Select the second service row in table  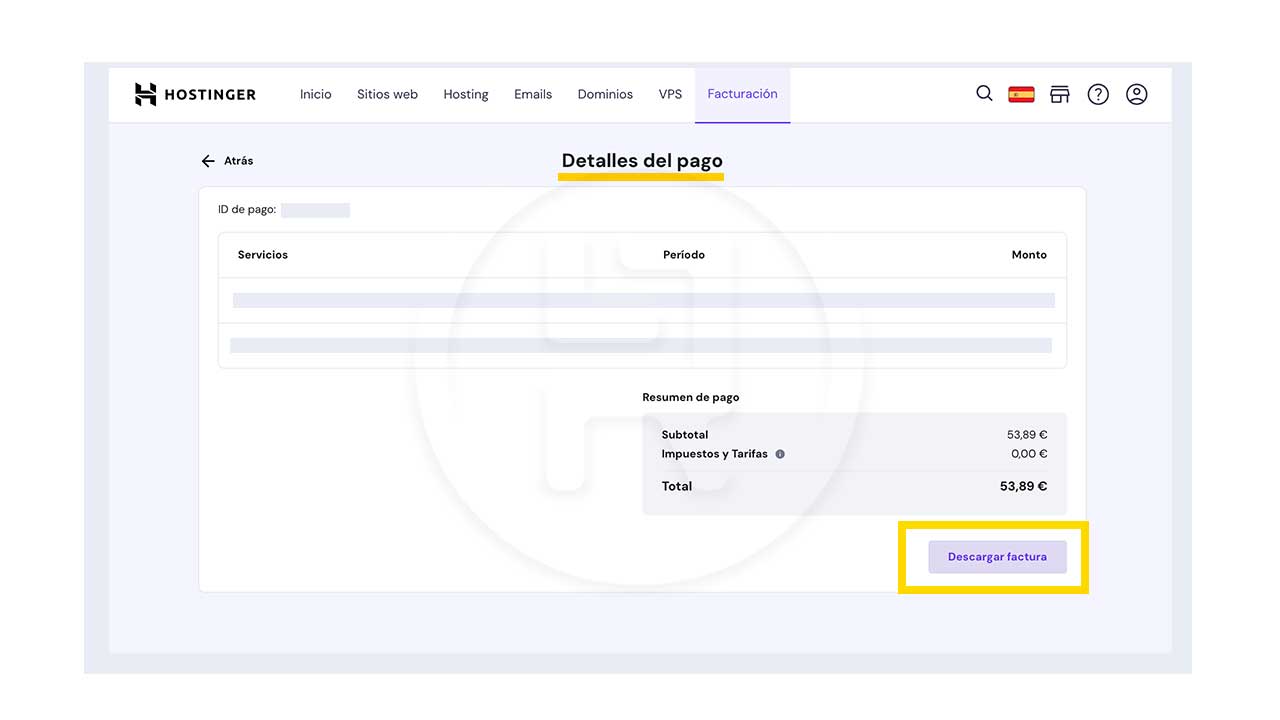coord(641,345)
